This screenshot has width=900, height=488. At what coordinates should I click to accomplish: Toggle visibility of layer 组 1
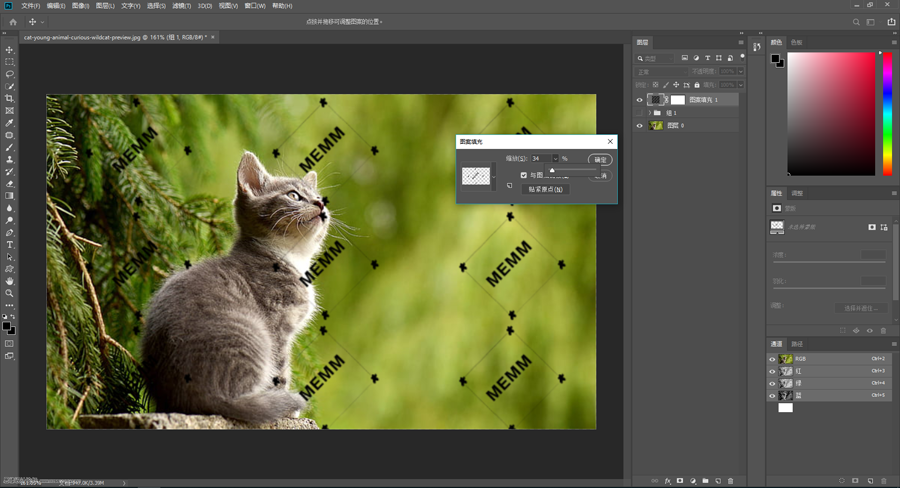pyautogui.click(x=640, y=113)
